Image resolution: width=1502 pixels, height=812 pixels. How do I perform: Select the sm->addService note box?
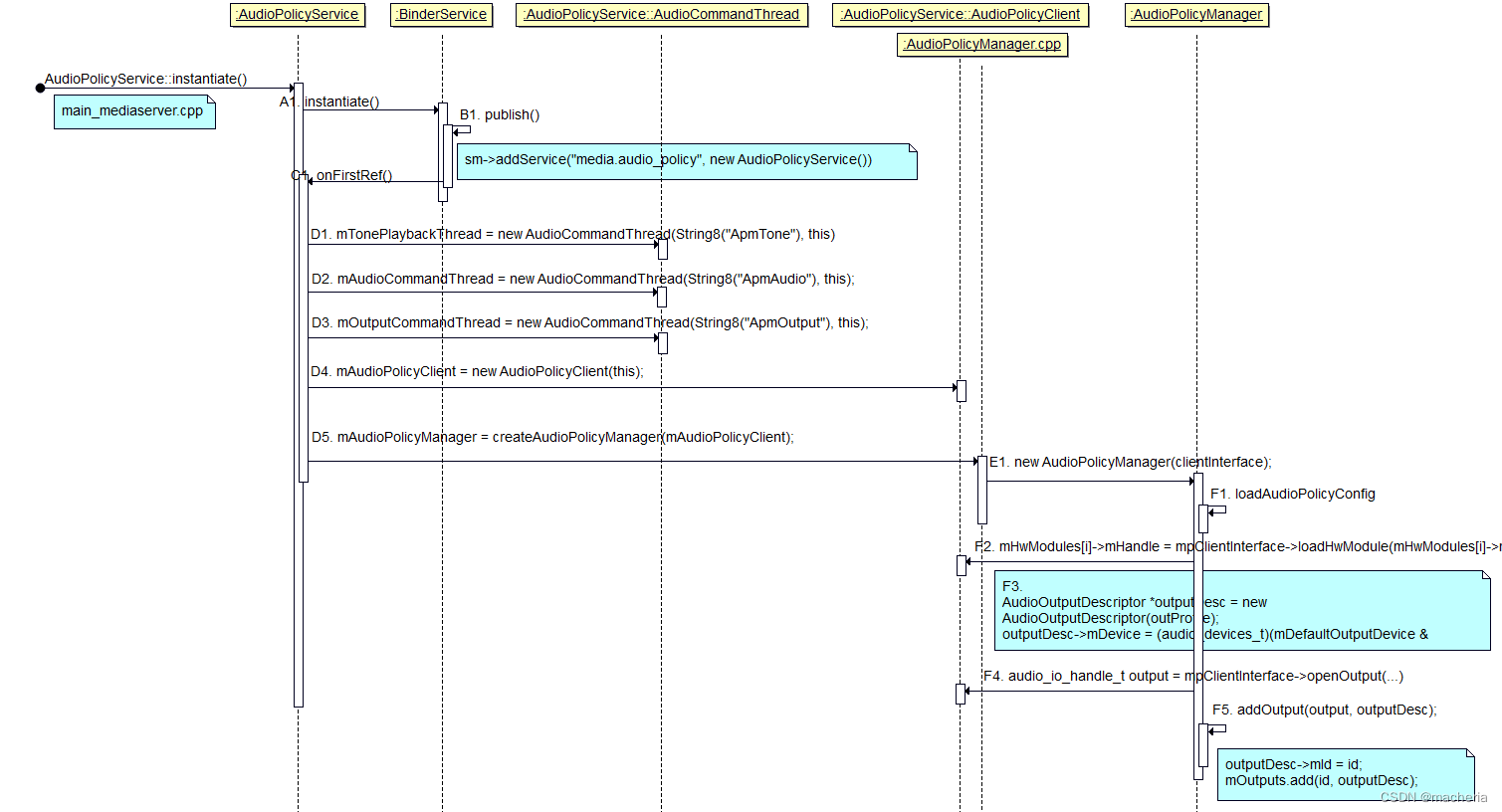pyautogui.click(x=686, y=161)
